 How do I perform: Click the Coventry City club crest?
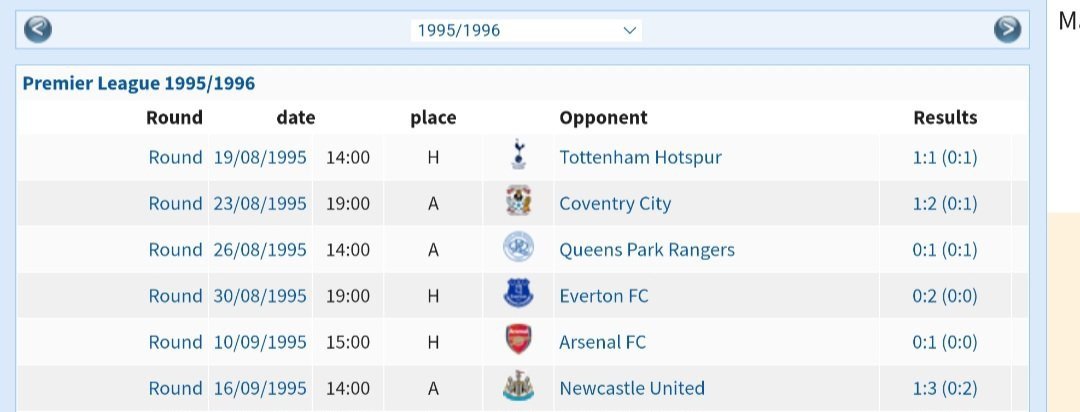point(518,203)
